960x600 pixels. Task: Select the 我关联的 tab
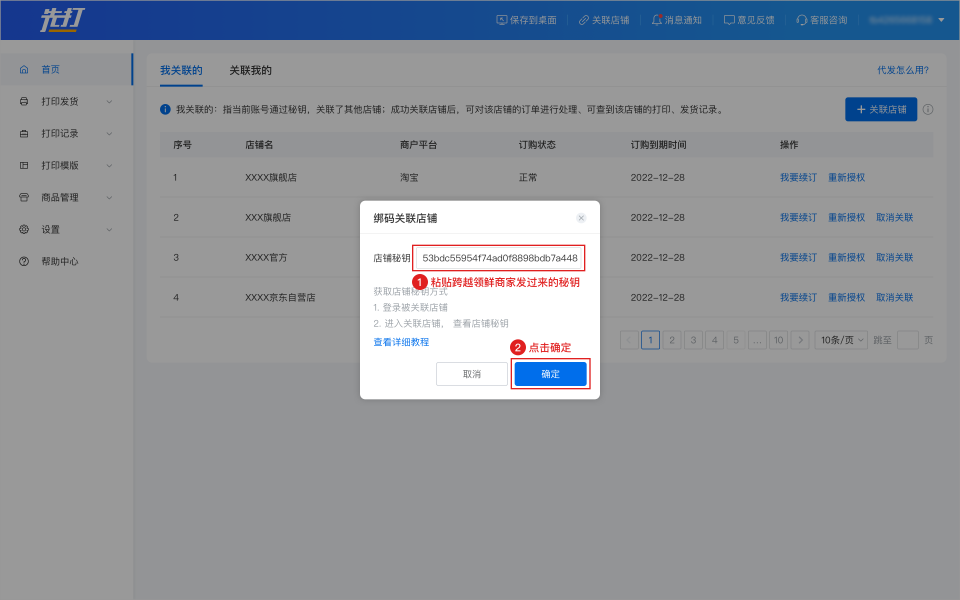(x=181, y=71)
